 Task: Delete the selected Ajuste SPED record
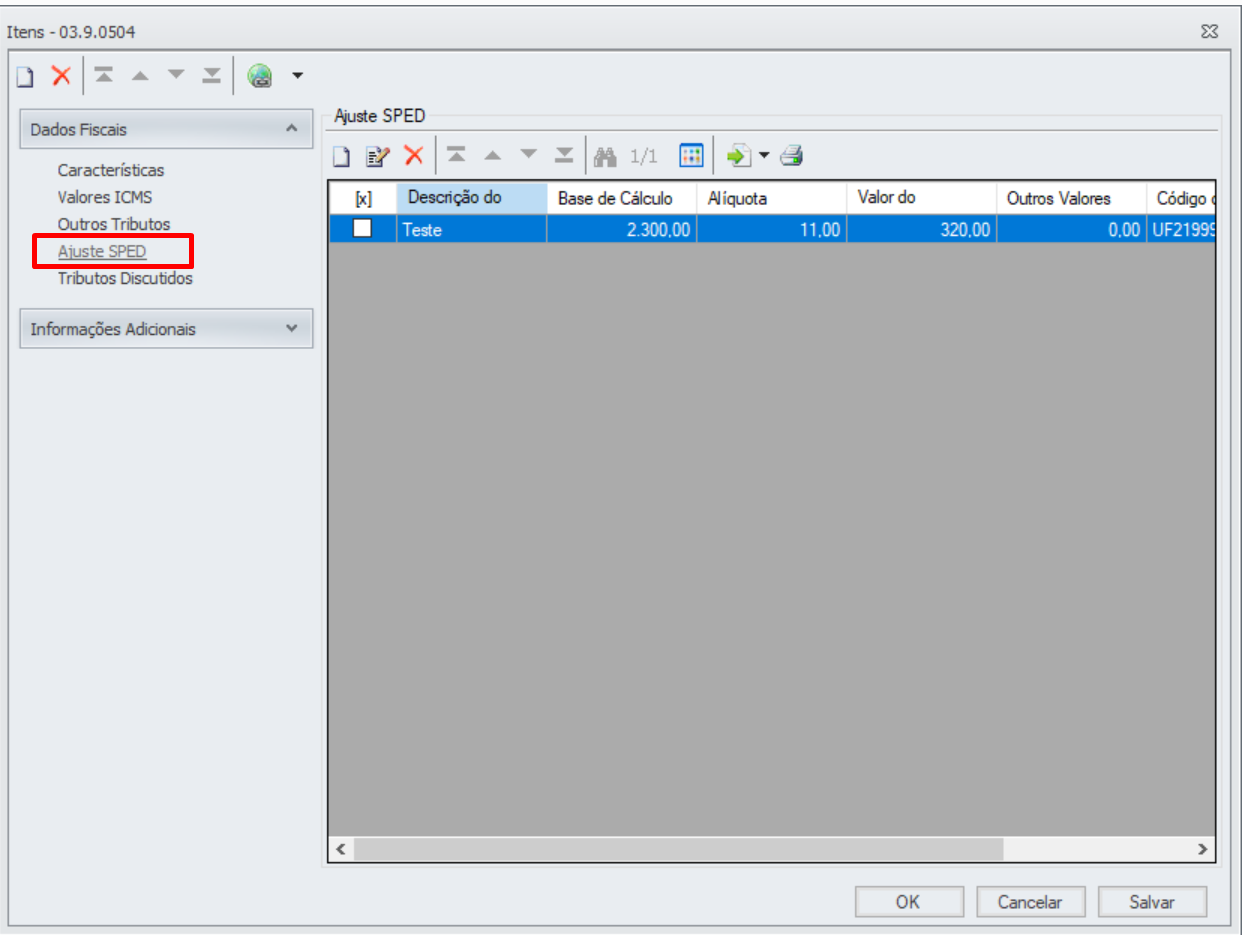pos(413,156)
